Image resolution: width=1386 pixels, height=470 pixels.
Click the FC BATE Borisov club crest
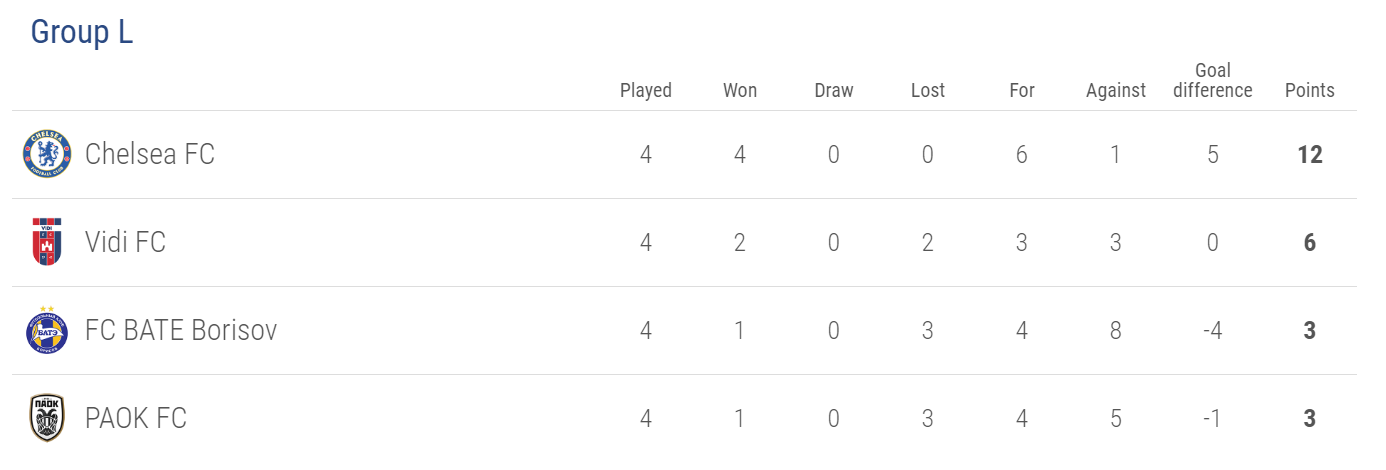(x=47, y=330)
